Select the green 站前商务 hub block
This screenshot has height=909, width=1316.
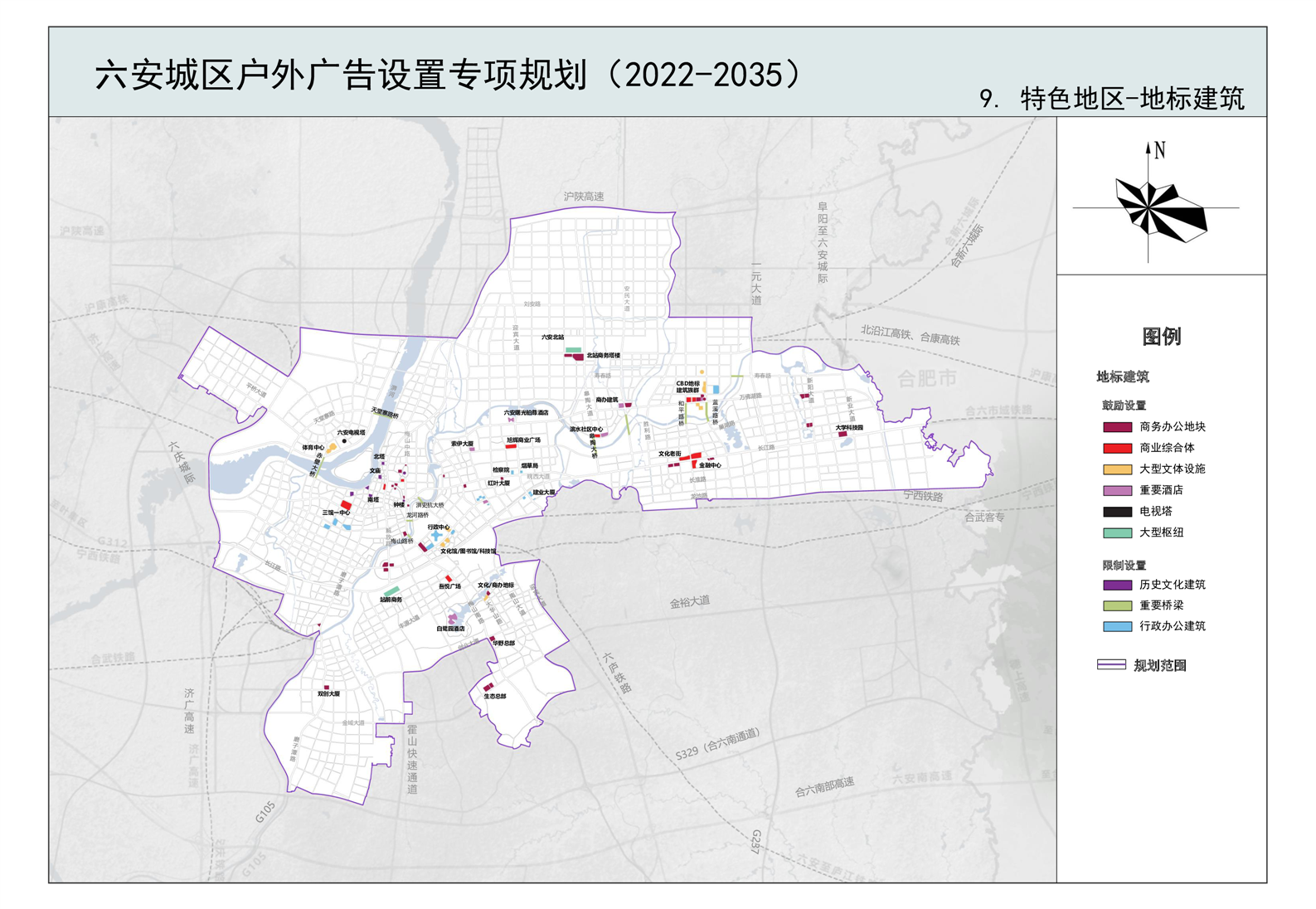coord(391,591)
